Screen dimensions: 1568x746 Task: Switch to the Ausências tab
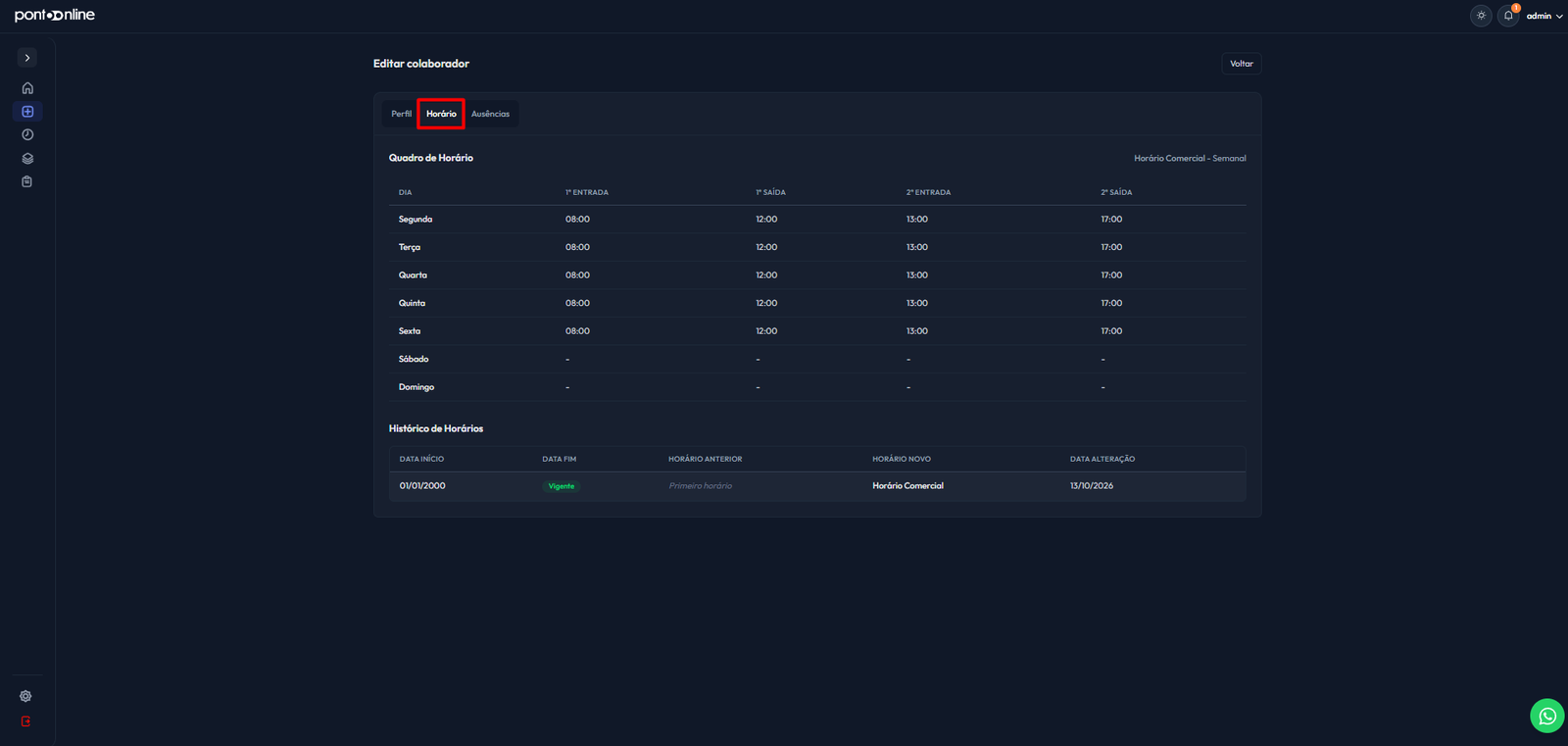(x=490, y=114)
